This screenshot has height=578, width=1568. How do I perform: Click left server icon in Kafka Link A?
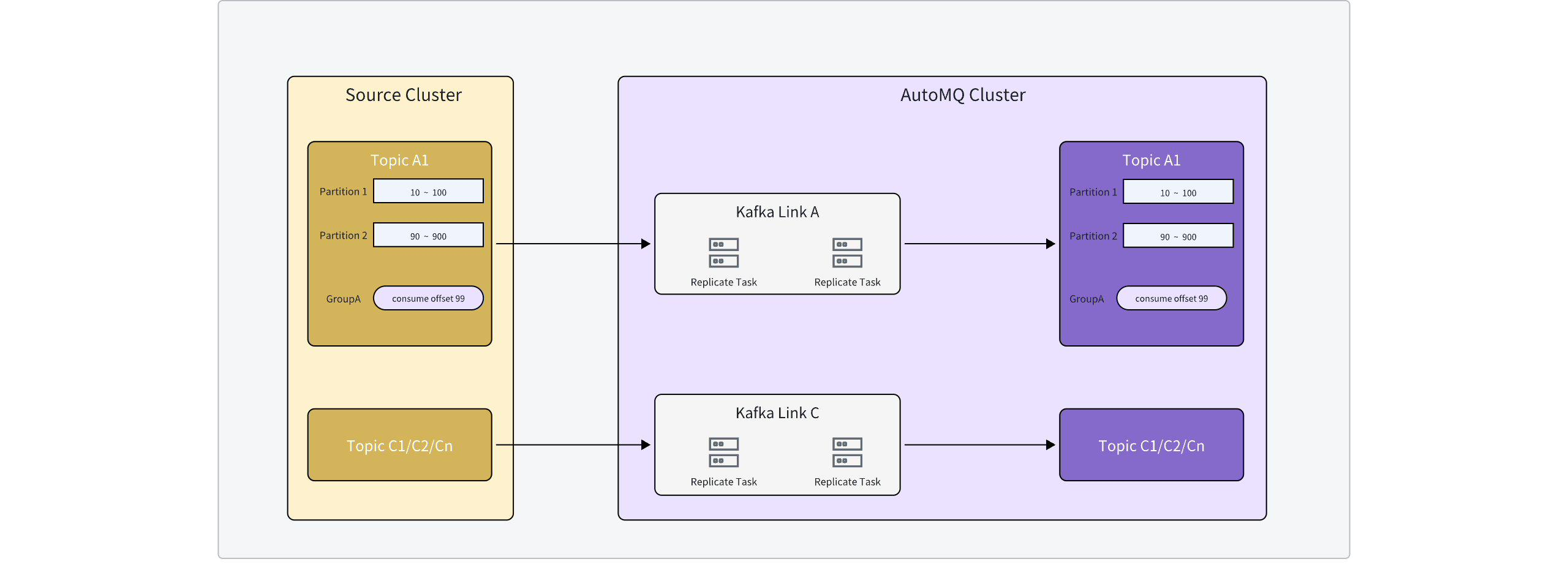point(723,253)
